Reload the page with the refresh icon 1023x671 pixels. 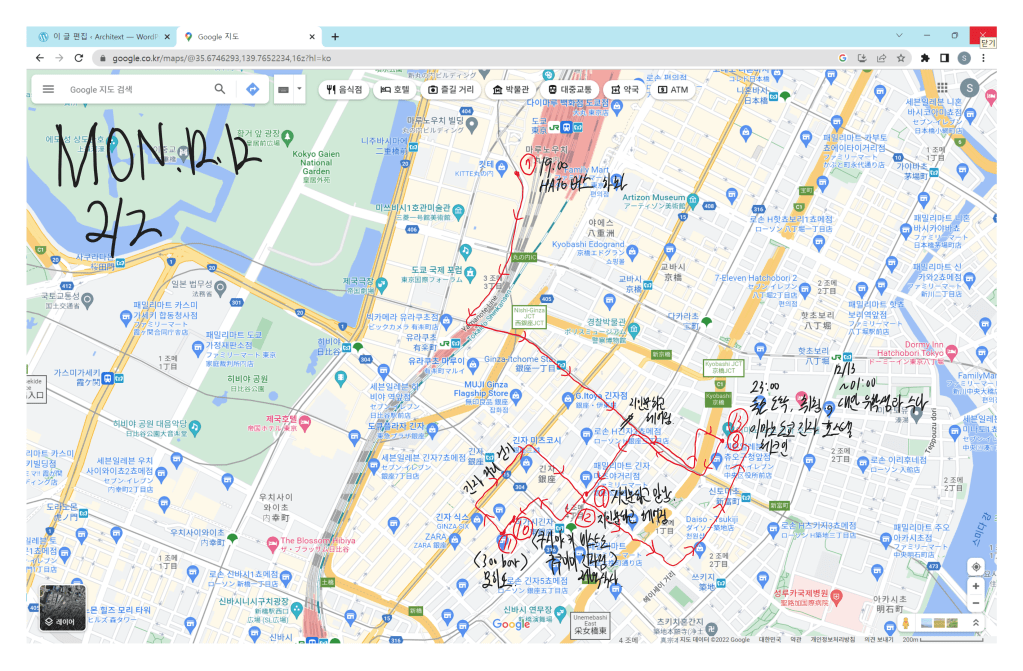click(79, 58)
